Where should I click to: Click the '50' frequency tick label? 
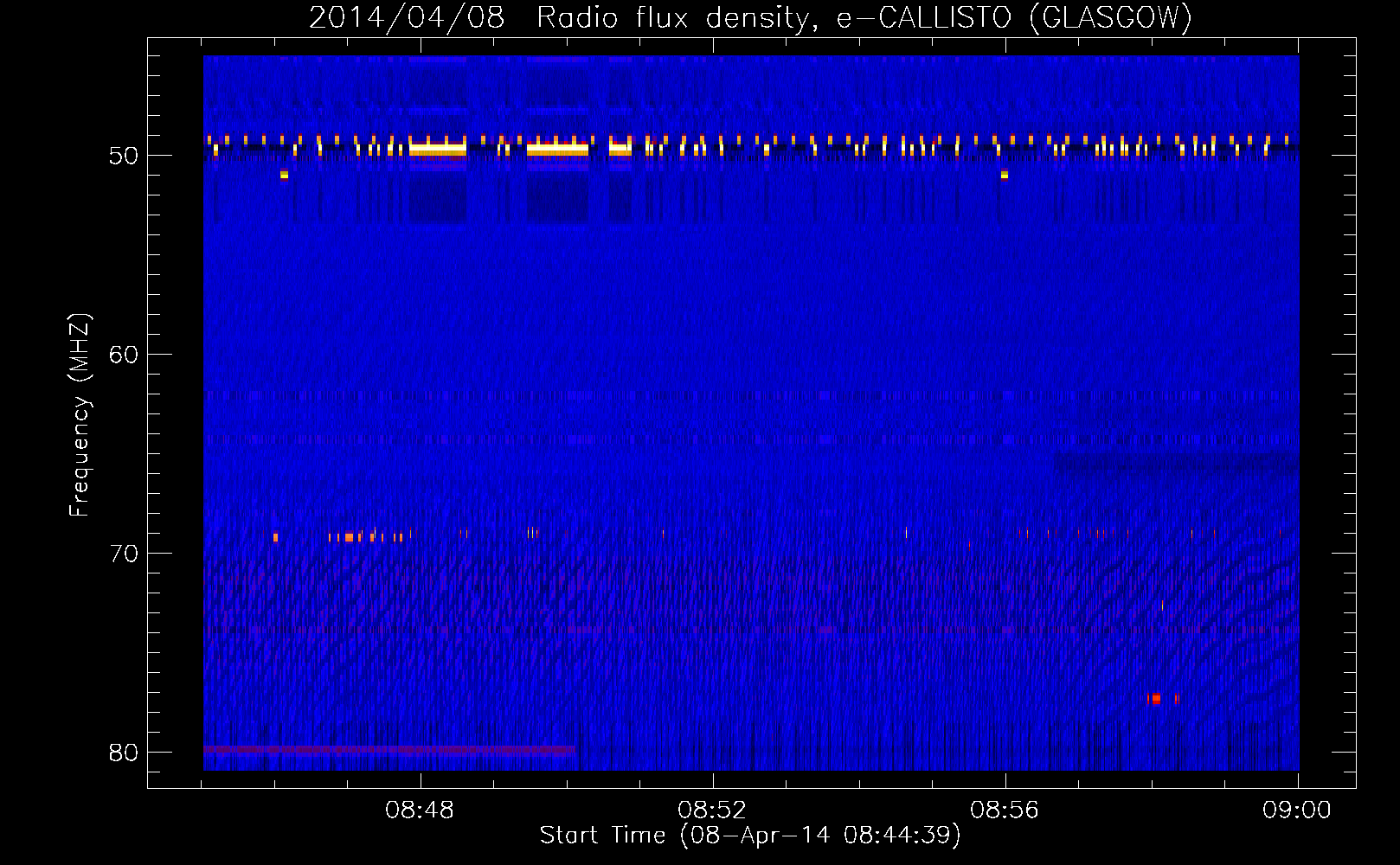(124, 156)
